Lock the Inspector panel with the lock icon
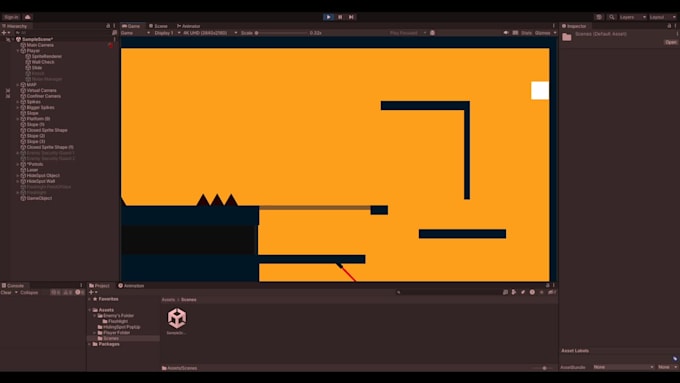Viewport: 680px width, 383px height. tap(669, 26)
